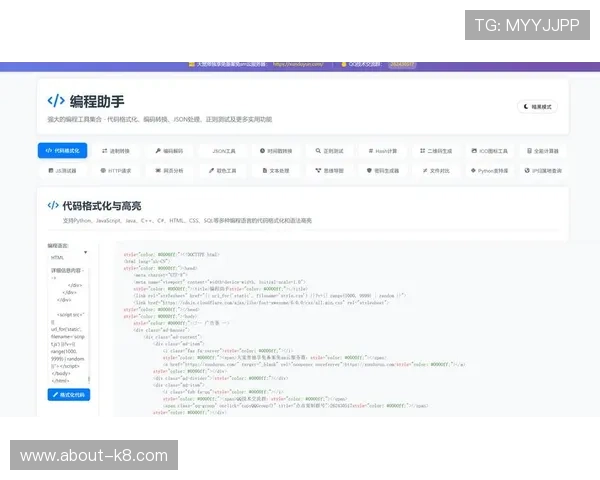Open the 编码解码 tool via key icon
600x480 pixels.
coord(169,151)
